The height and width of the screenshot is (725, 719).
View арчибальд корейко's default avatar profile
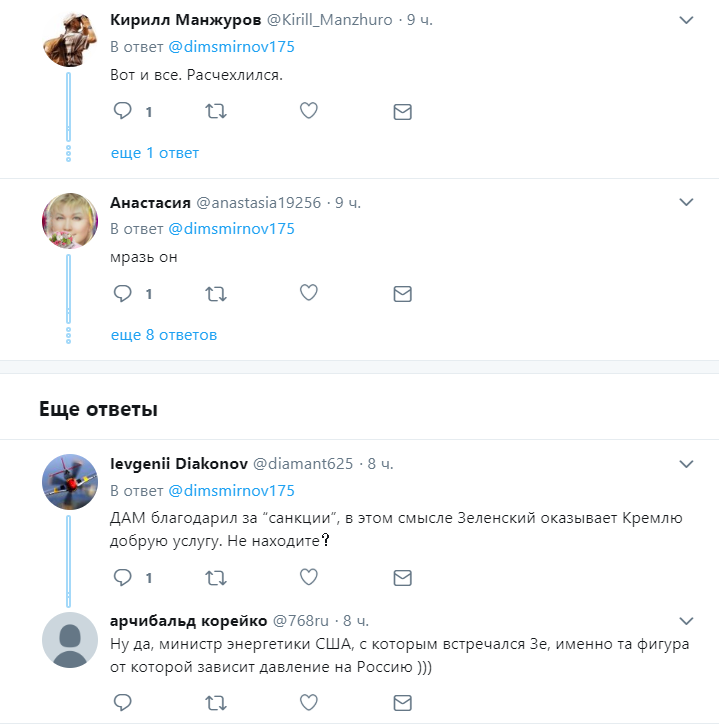pos(69,640)
